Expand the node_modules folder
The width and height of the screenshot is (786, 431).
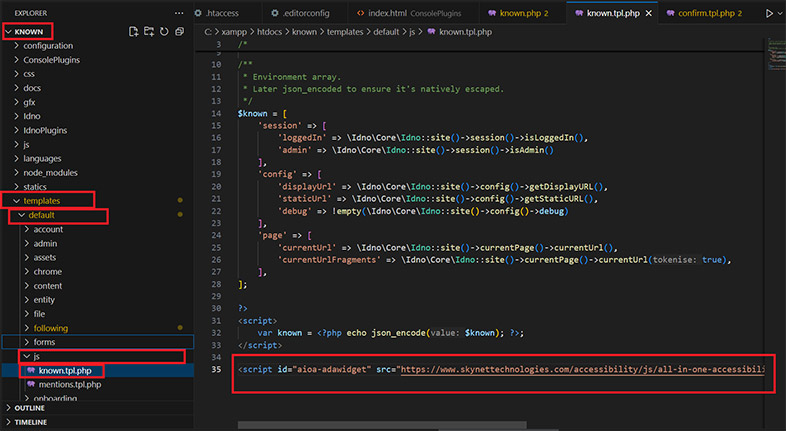coord(50,172)
